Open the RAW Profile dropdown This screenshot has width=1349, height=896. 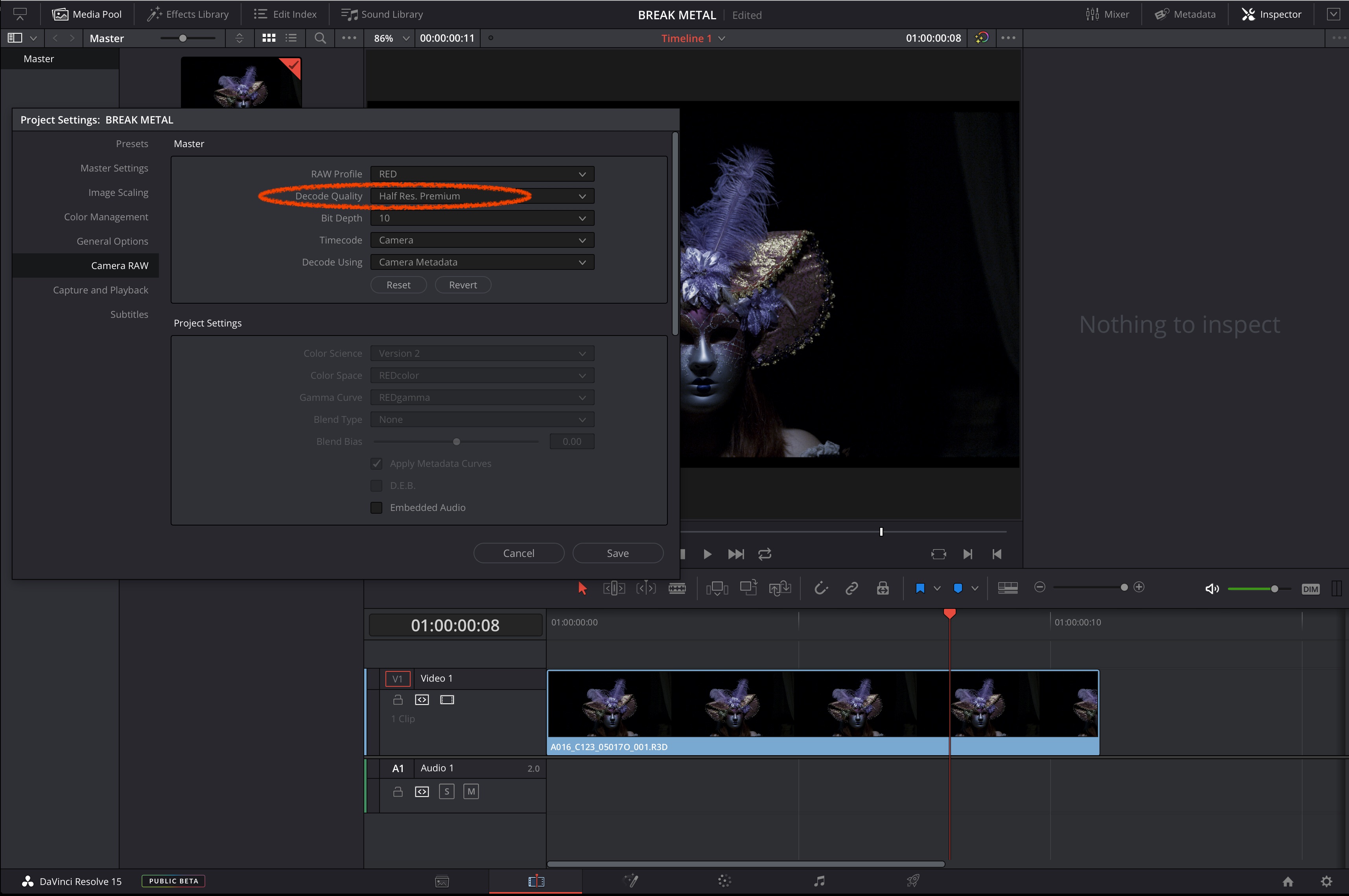[x=482, y=174]
